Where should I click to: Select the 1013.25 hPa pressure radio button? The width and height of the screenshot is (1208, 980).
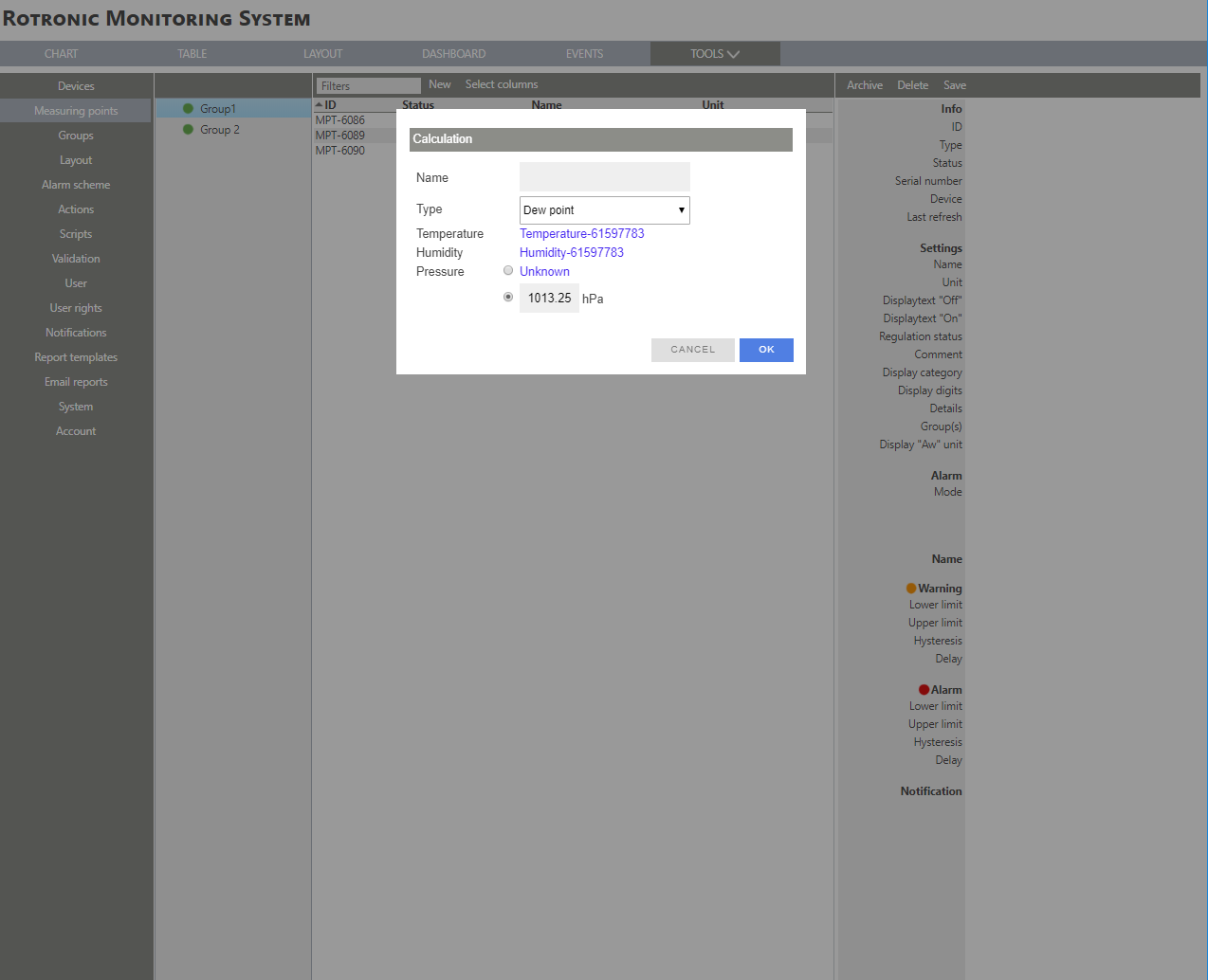point(508,297)
